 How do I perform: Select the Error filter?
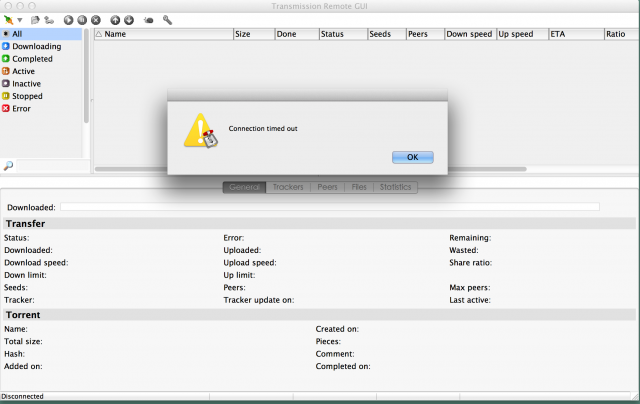point(41,109)
